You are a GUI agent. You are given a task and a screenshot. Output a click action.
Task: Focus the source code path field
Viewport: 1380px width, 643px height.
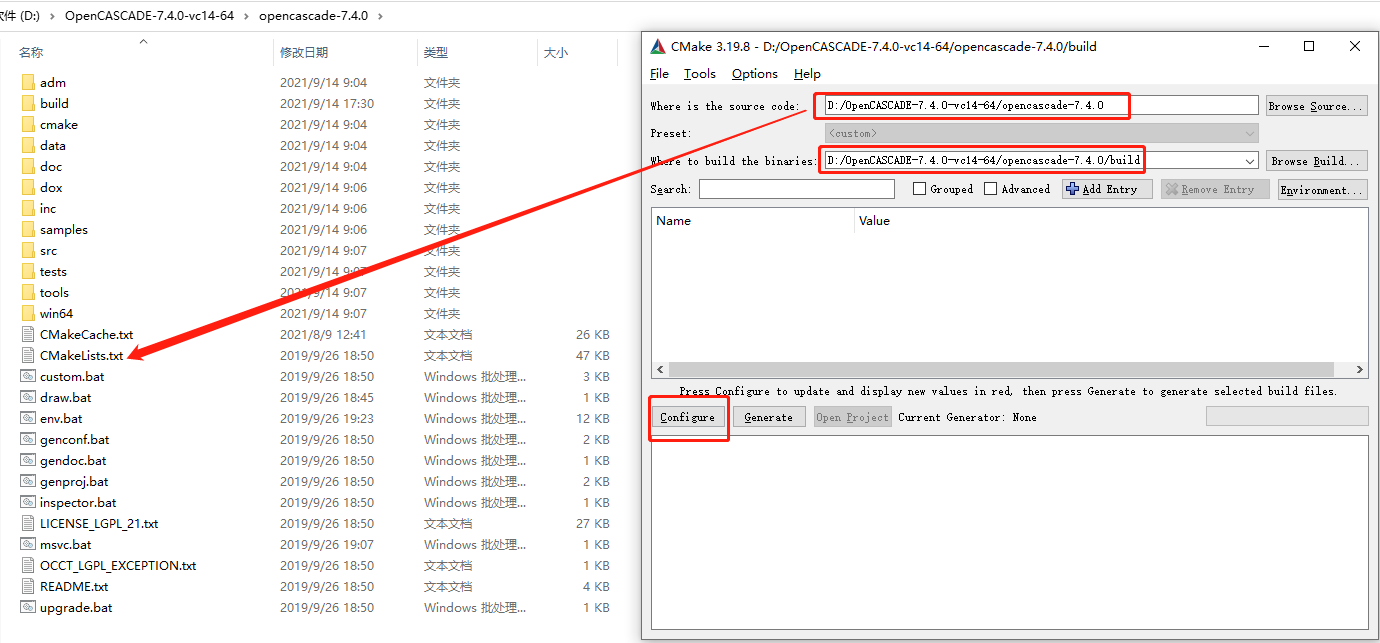(x=1041, y=105)
